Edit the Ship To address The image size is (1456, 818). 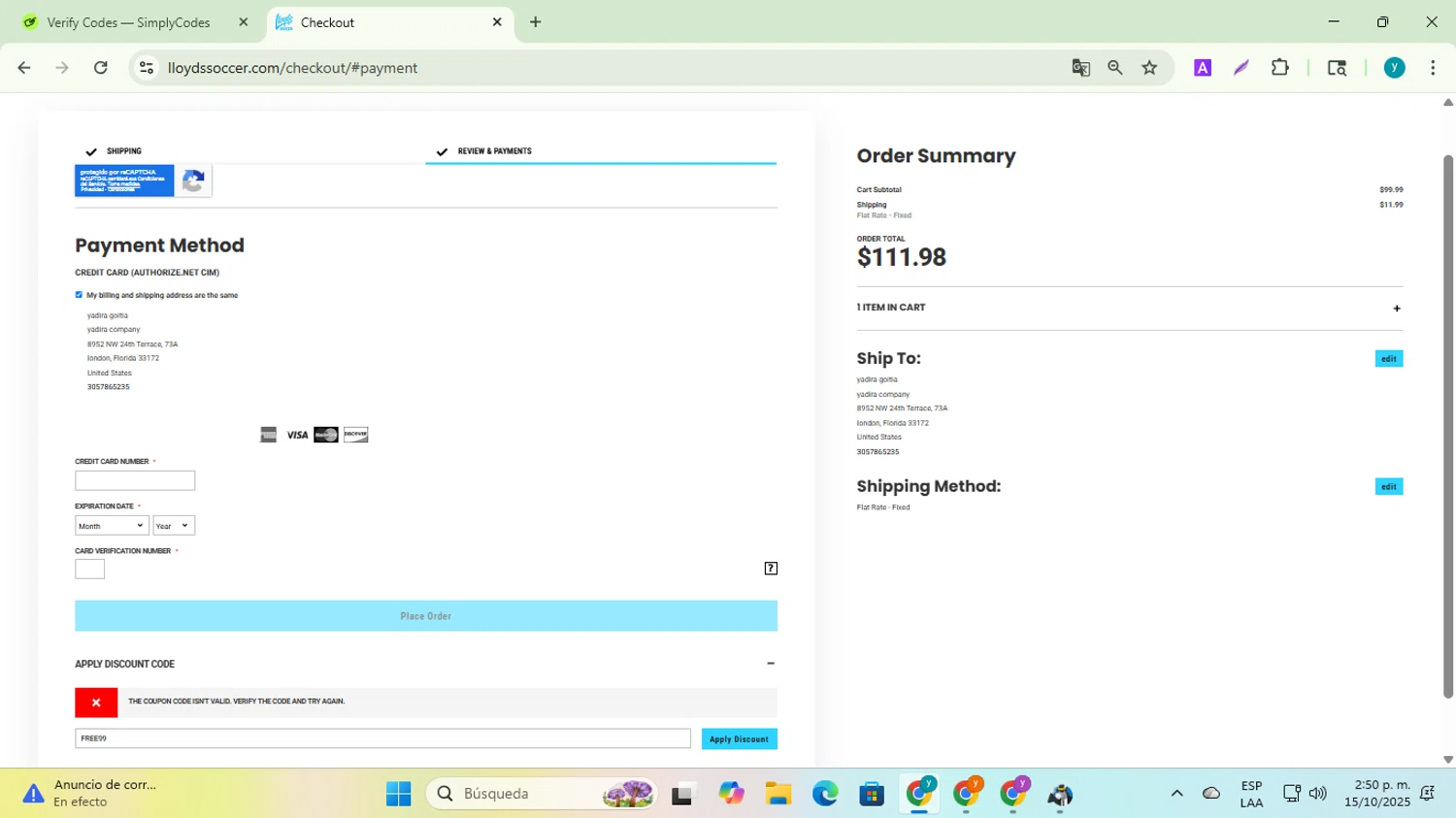1389,359
